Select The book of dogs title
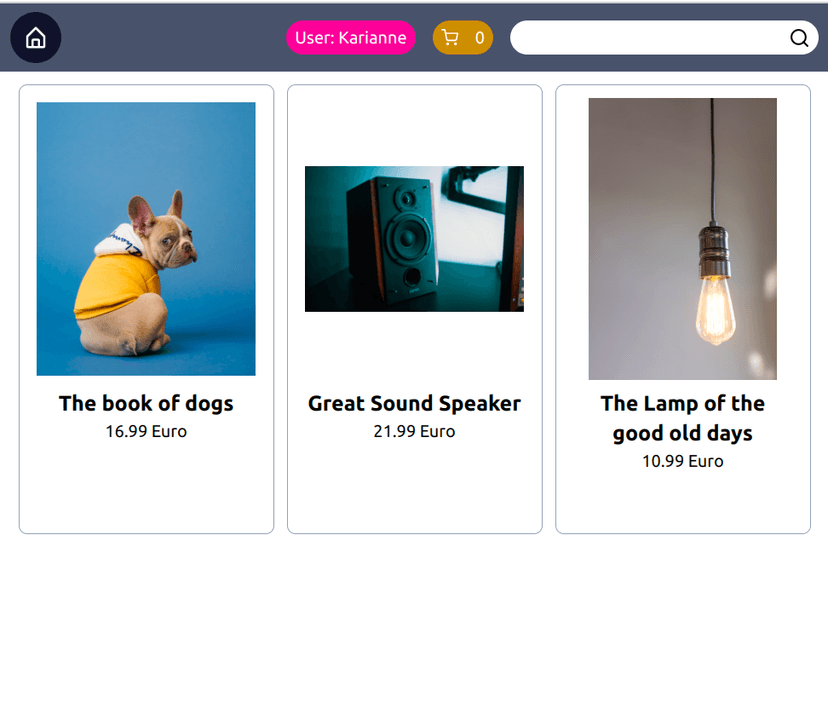 (x=146, y=403)
